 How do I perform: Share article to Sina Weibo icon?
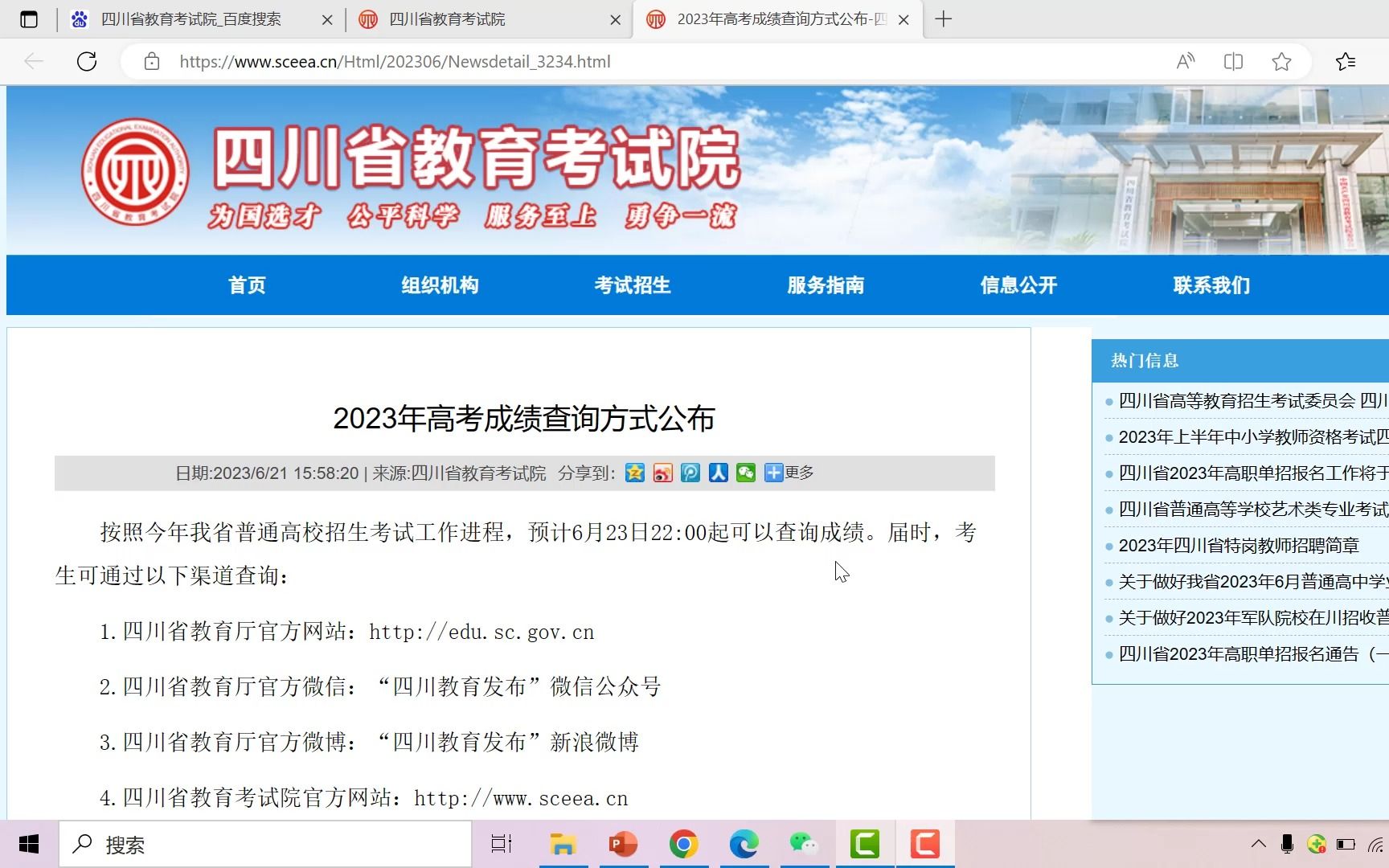[x=663, y=473]
